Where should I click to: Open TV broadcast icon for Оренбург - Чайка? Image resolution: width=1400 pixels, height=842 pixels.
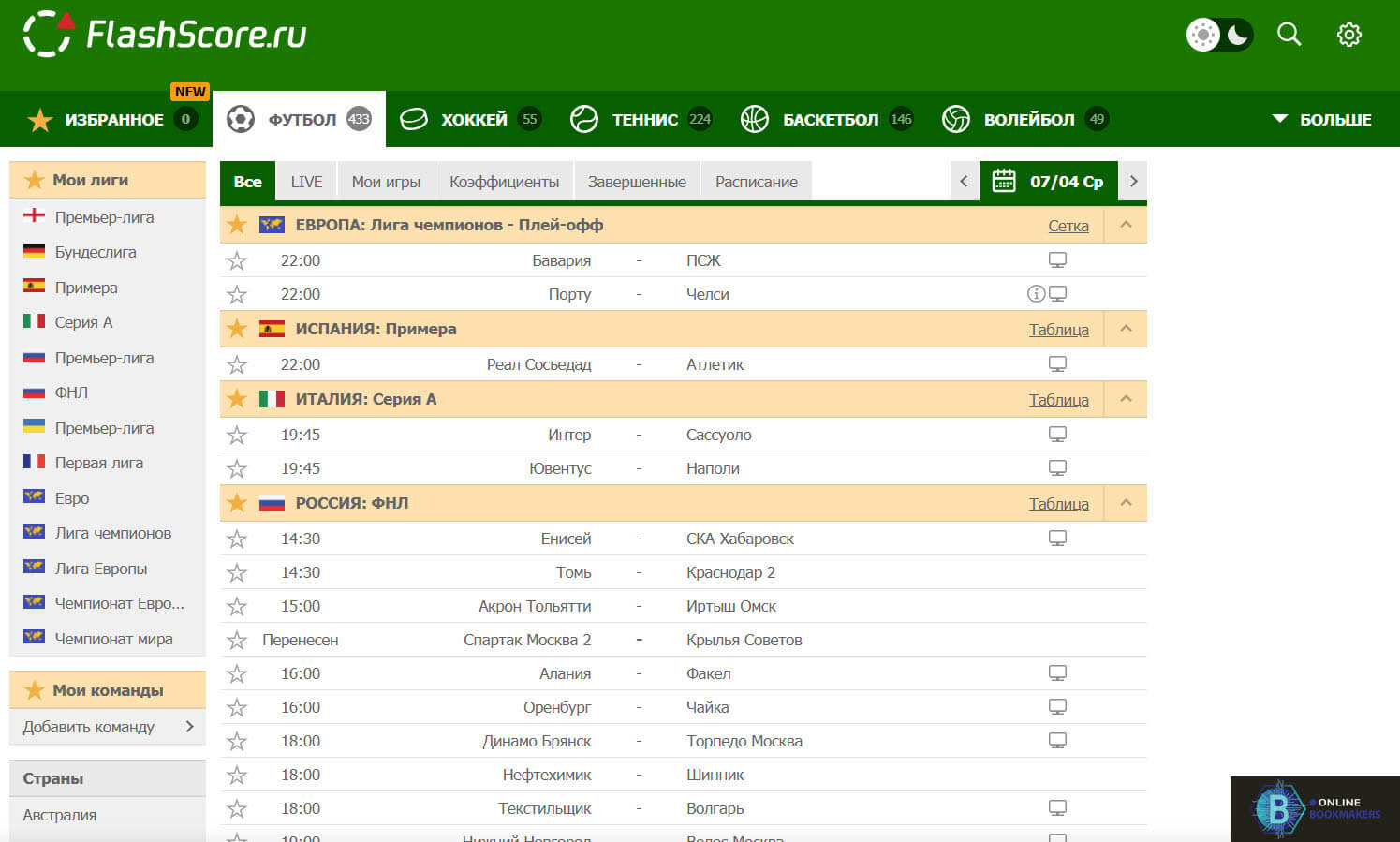pyautogui.click(x=1057, y=707)
